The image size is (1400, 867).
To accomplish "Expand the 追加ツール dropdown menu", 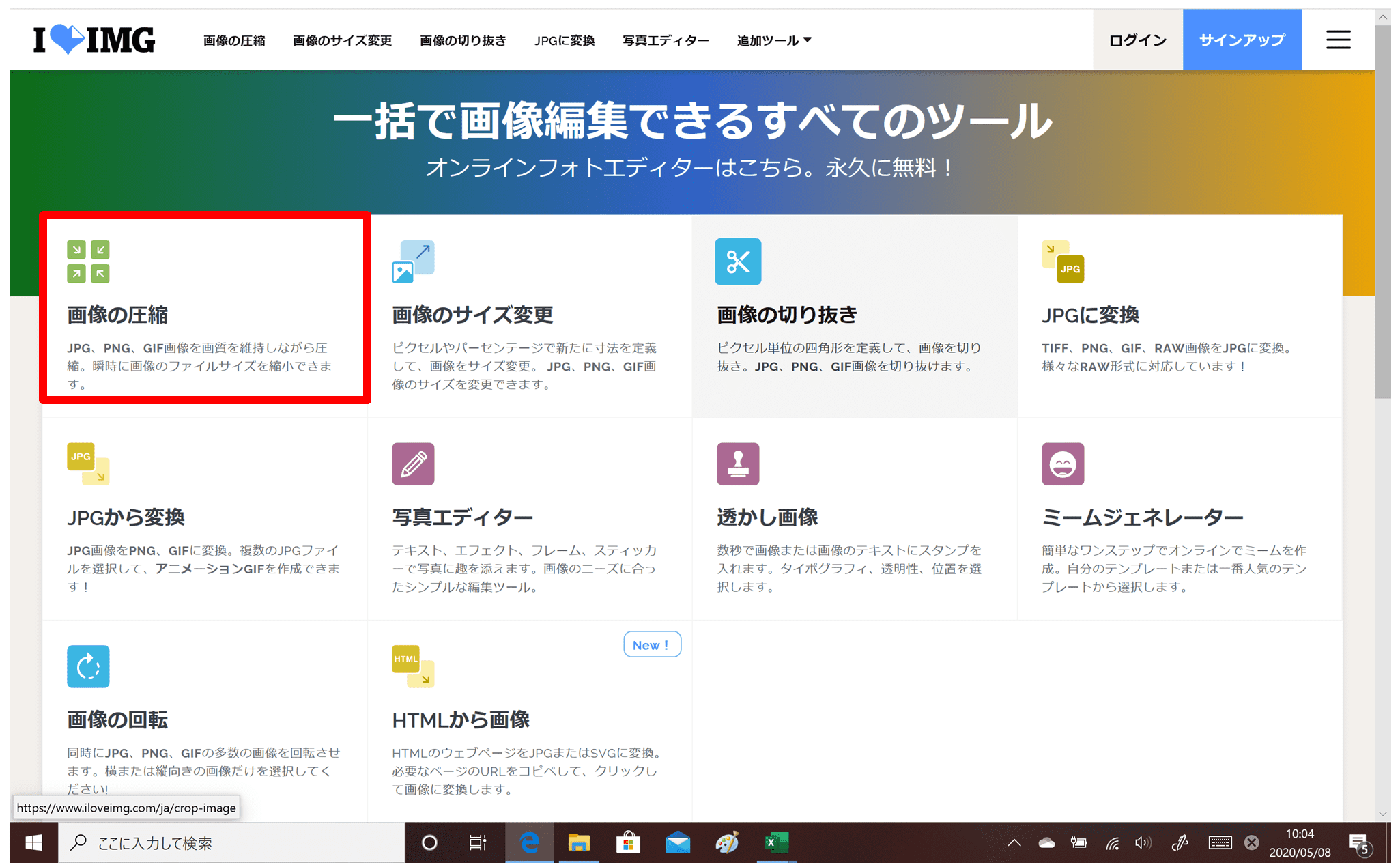I will pyautogui.click(x=774, y=40).
